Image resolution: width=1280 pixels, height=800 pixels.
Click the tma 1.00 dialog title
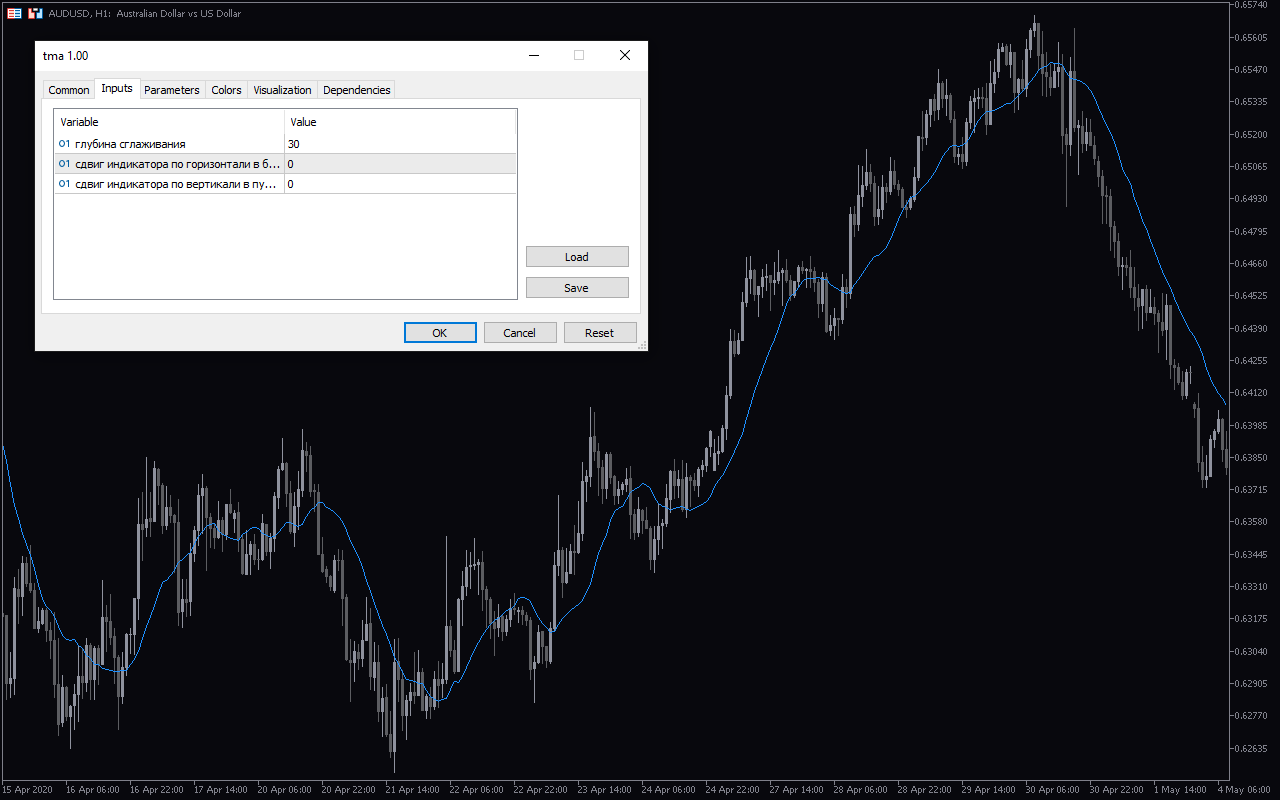[66, 56]
